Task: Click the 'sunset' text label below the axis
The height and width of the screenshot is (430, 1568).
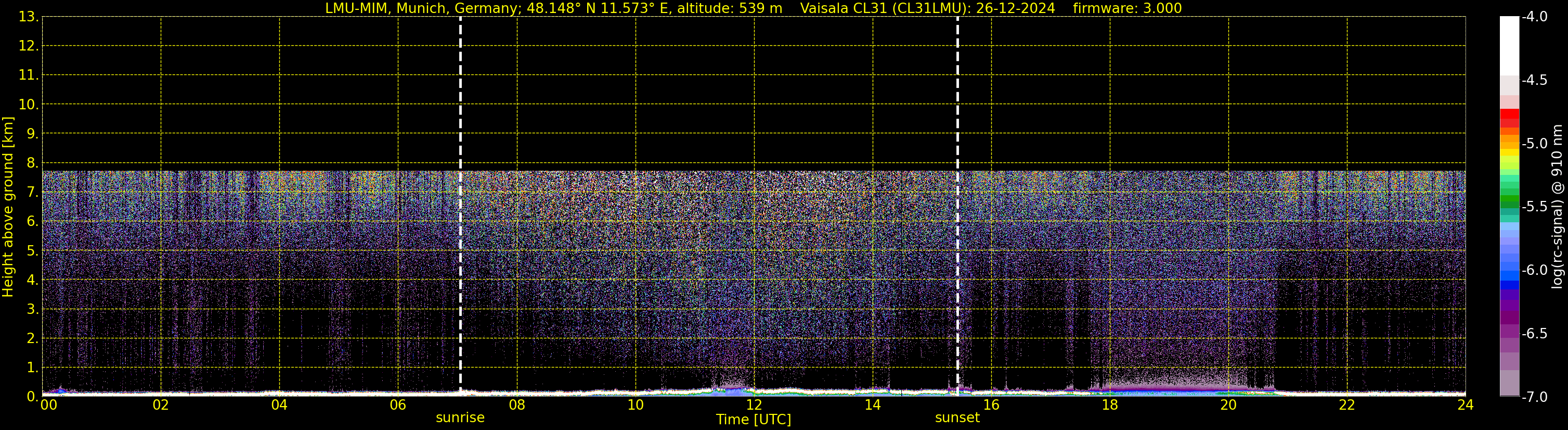Action: point(957,418)
